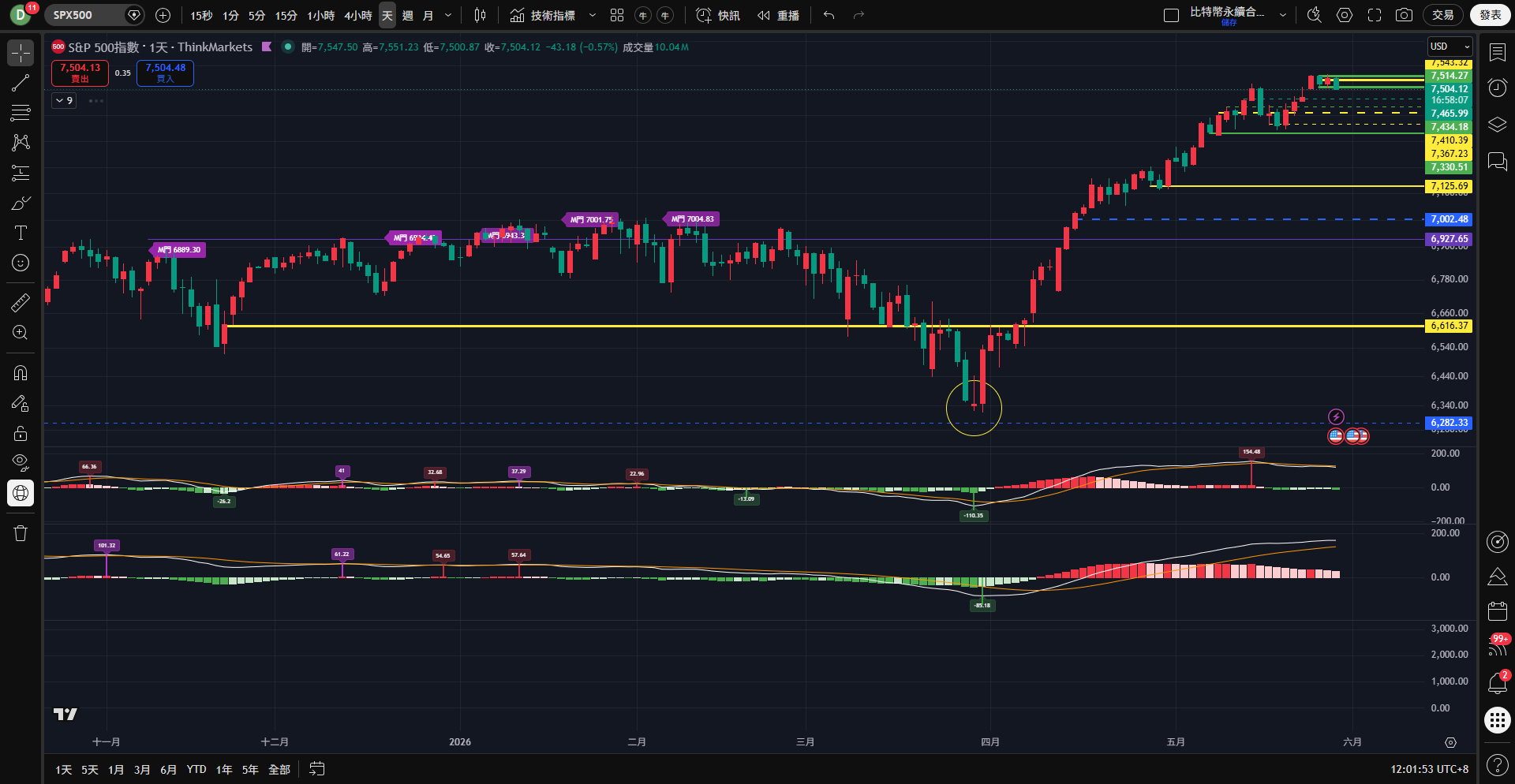Select the brush drawing tool

point(21,203)
